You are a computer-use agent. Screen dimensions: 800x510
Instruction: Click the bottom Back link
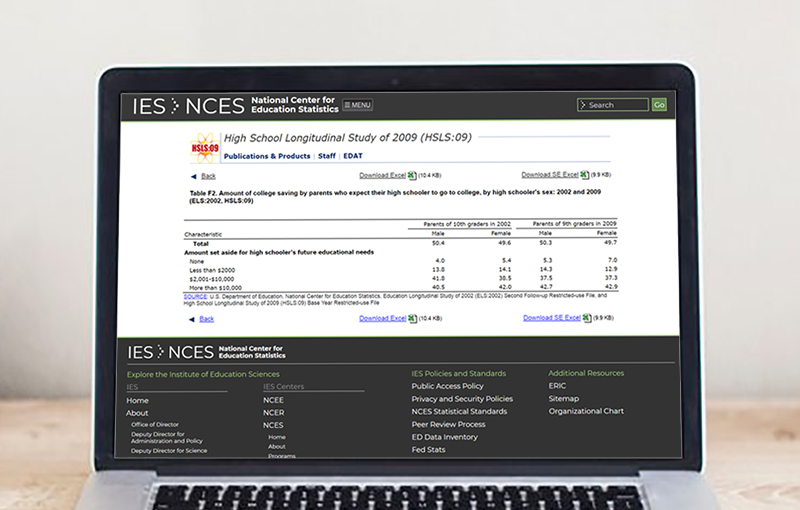[207, 319]
